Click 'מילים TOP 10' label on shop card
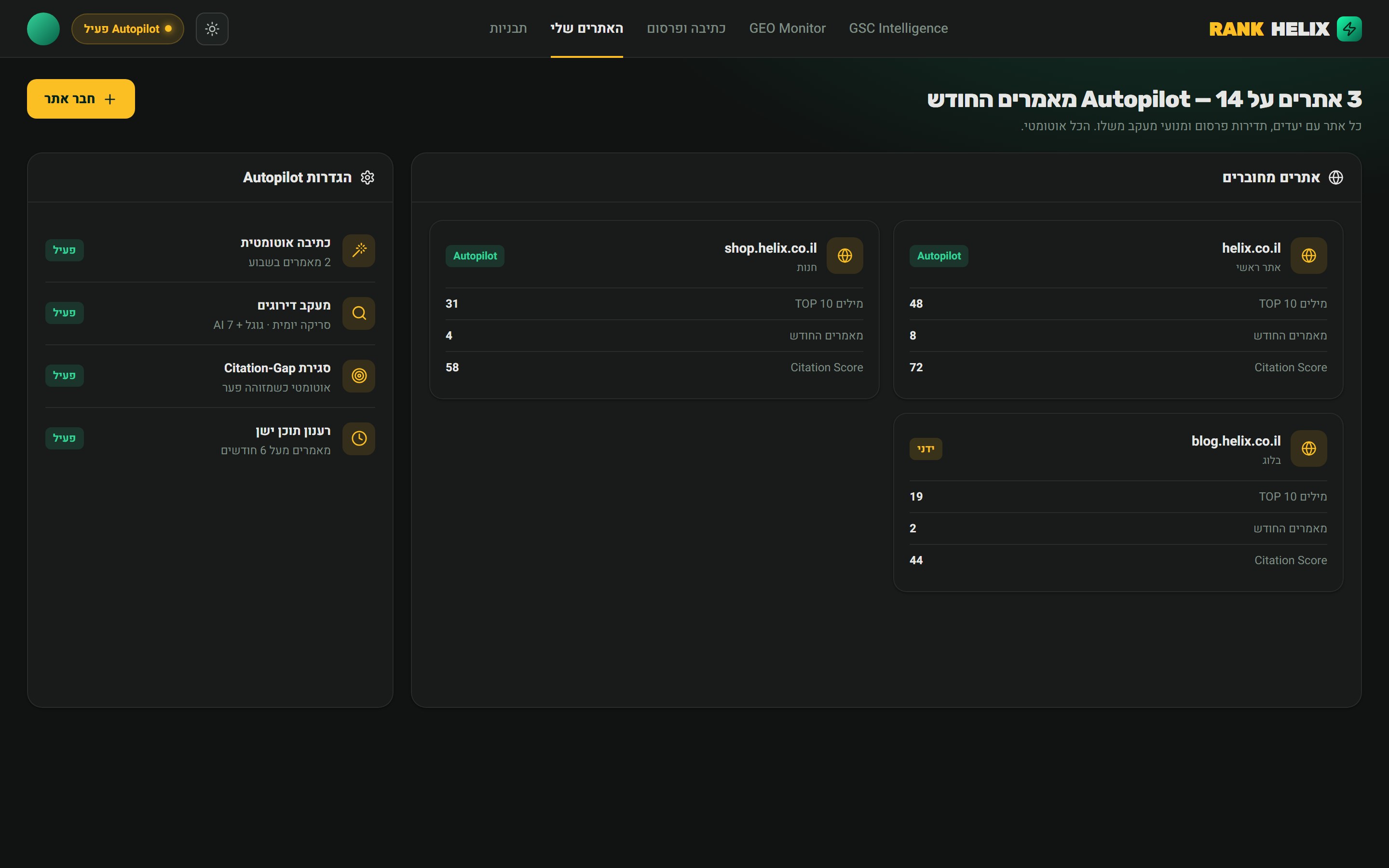 pos(829,304)
